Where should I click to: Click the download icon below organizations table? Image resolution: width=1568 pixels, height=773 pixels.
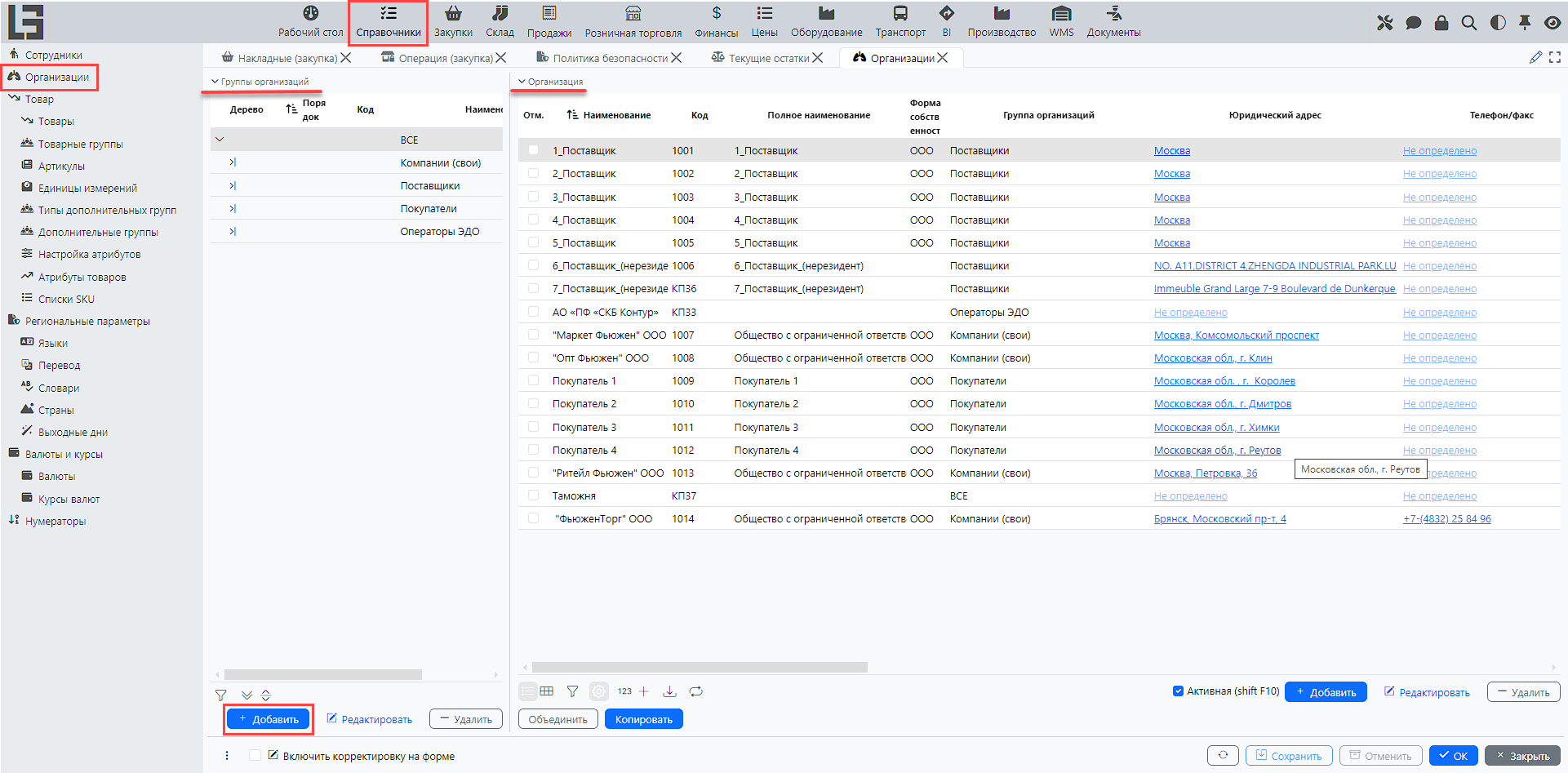click(669, 691)
